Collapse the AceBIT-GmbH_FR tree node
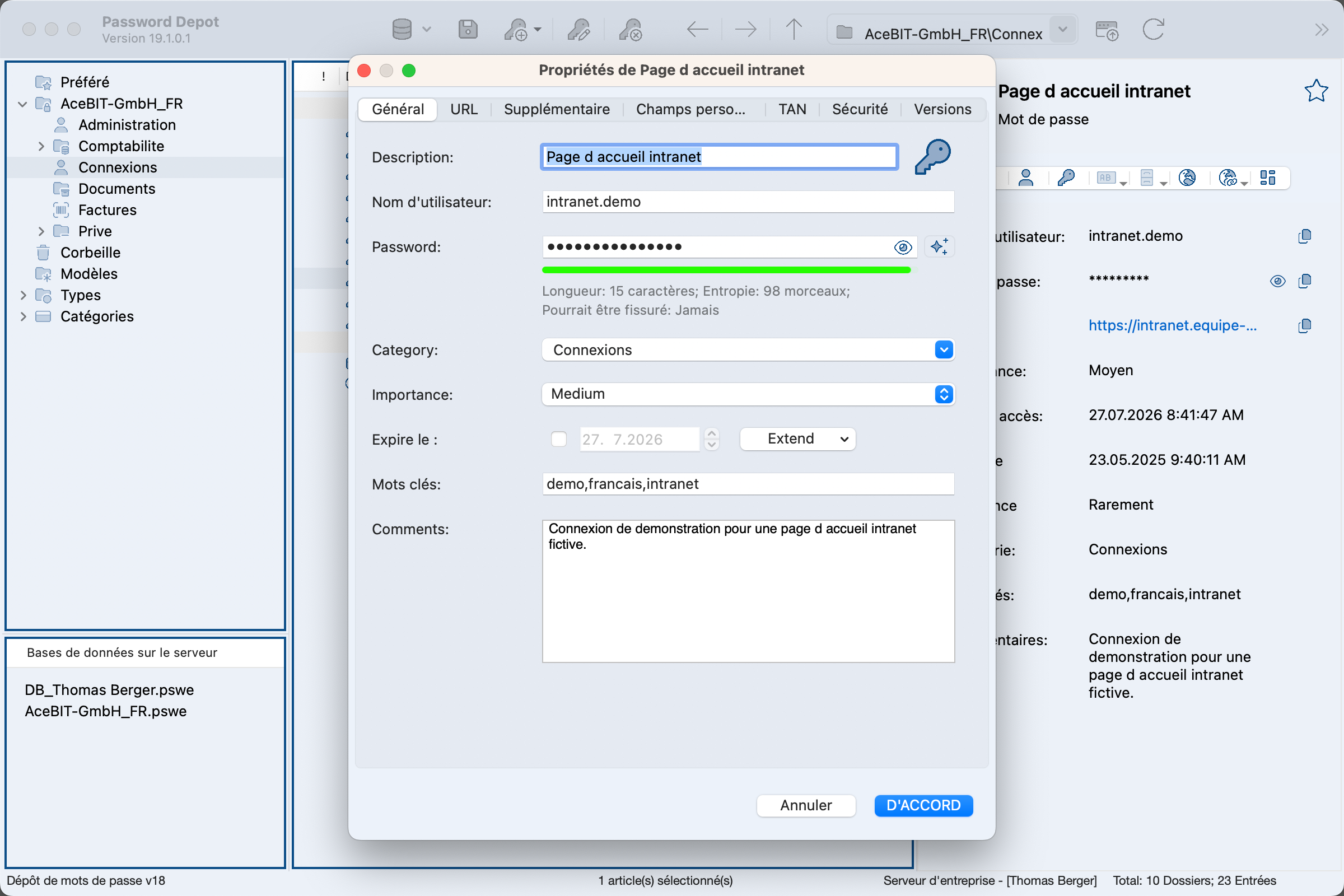 [x=23, y=104]
